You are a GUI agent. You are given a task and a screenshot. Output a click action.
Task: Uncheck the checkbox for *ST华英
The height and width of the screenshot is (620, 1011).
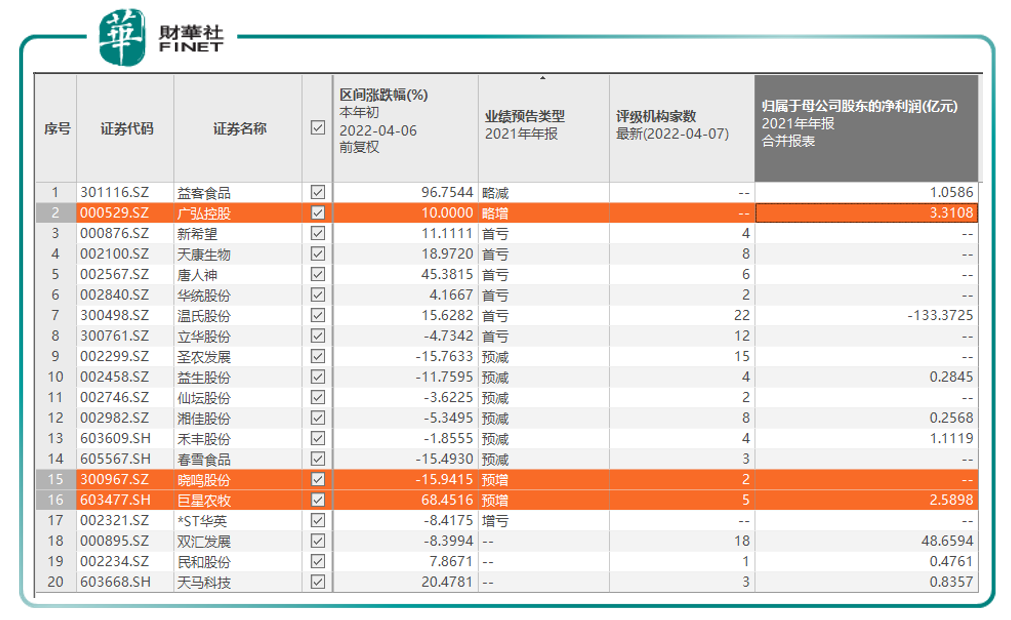point(318,521)
